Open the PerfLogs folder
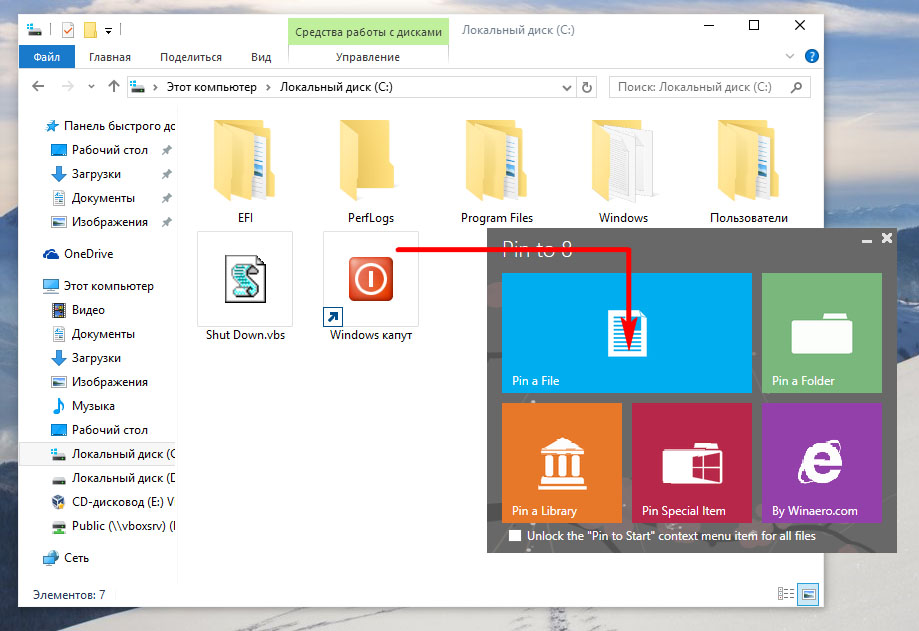The image size is (919, 631). point(370,171)
